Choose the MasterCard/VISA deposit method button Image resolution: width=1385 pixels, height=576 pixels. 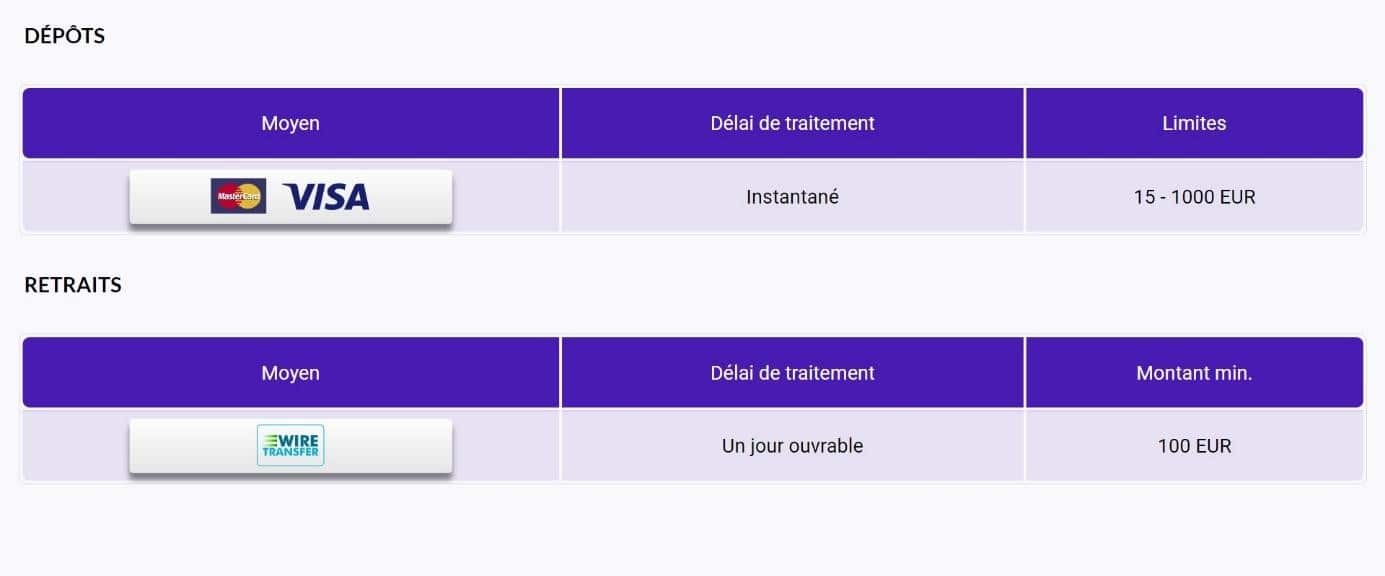[x=290, y=197]
